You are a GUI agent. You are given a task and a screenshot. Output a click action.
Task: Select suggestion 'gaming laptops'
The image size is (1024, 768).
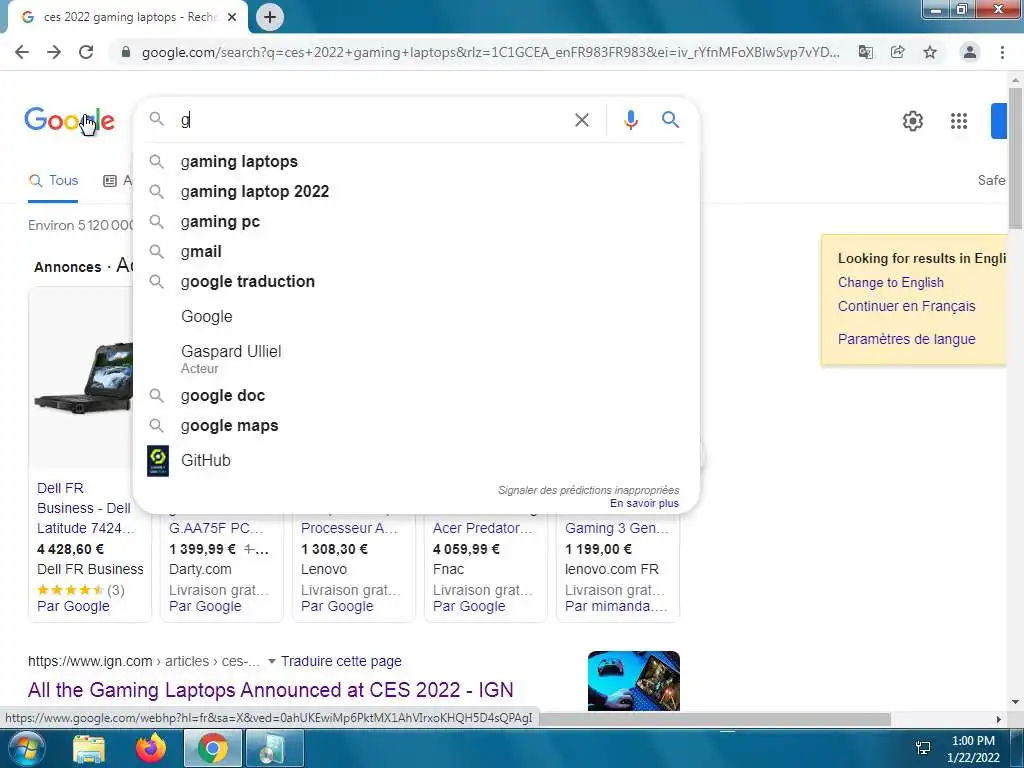(416, 161)
